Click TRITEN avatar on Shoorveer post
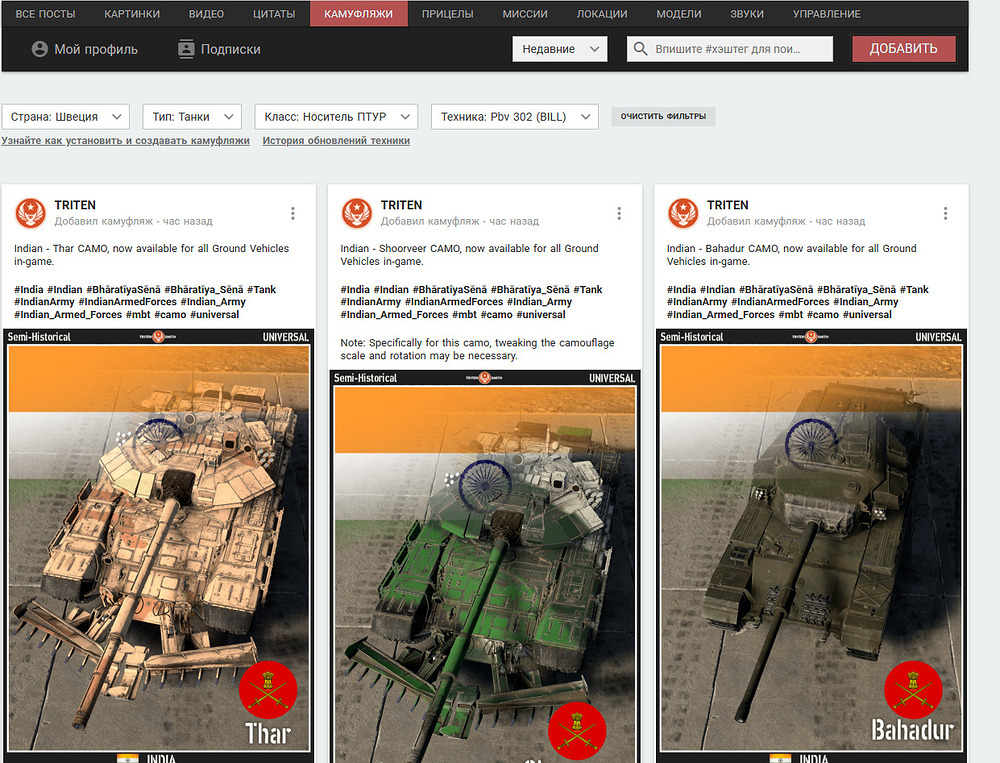Viewport: 1000px width, 763px height. (x=357, y=212)
